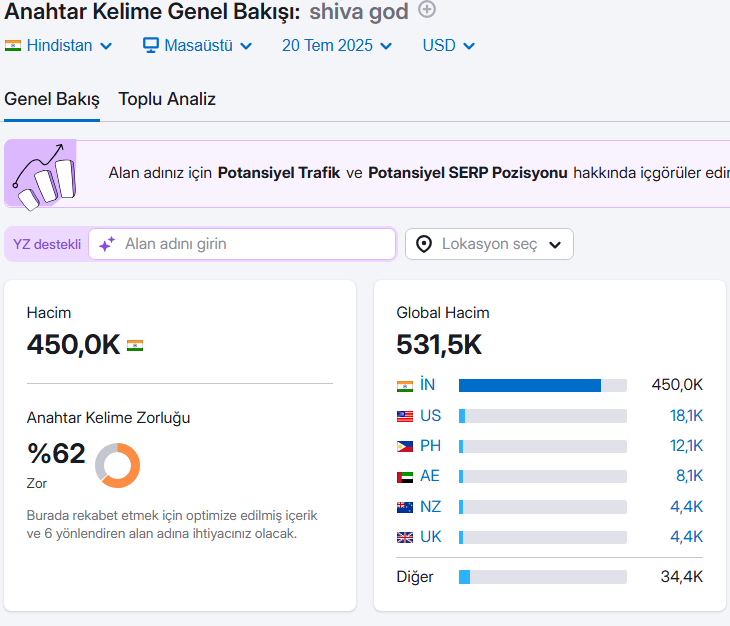Click the growth chart illustration in banner
The image size is (730, 626).
[41, 174]
